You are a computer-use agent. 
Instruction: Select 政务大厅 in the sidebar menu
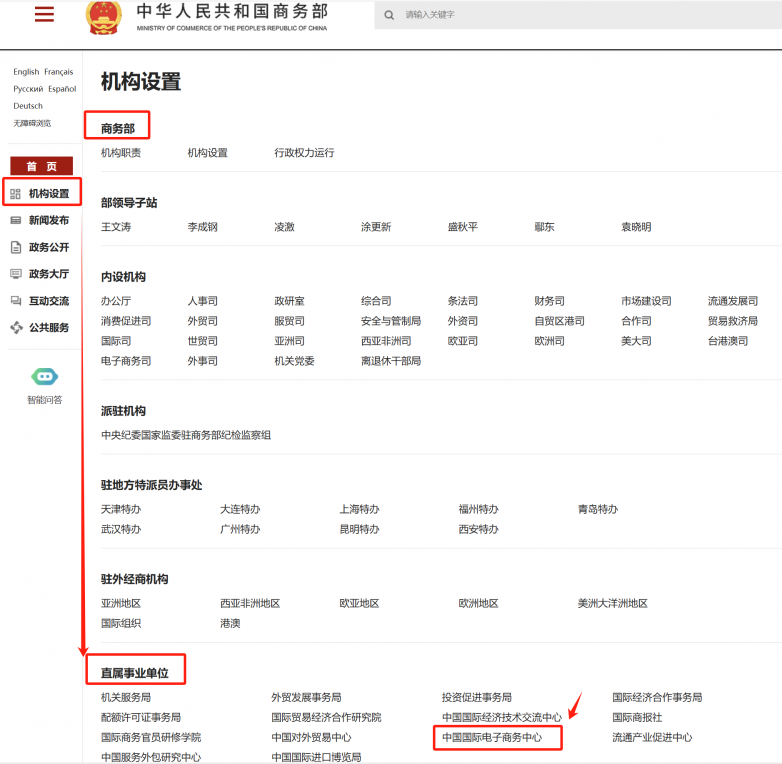click(49, 274)
